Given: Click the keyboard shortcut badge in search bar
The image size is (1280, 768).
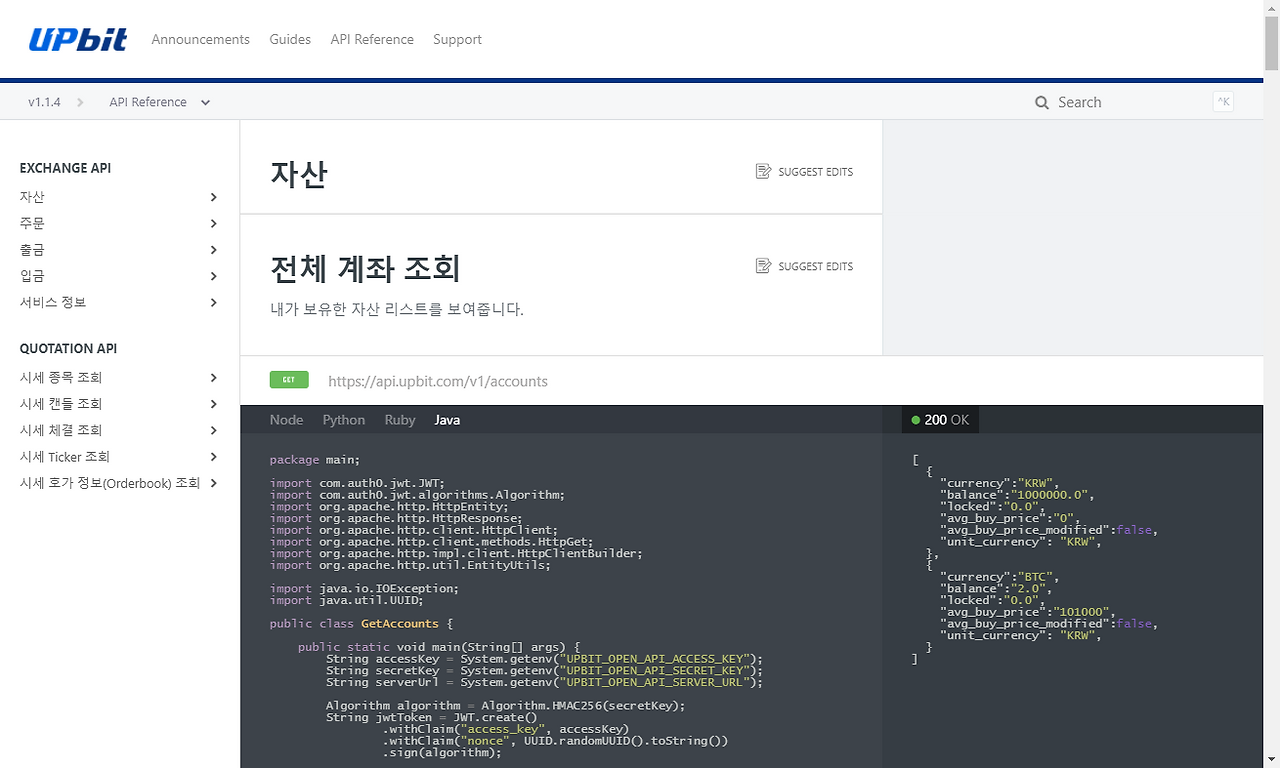Looking at the screenshot, I should click(x=1223, y=101).
